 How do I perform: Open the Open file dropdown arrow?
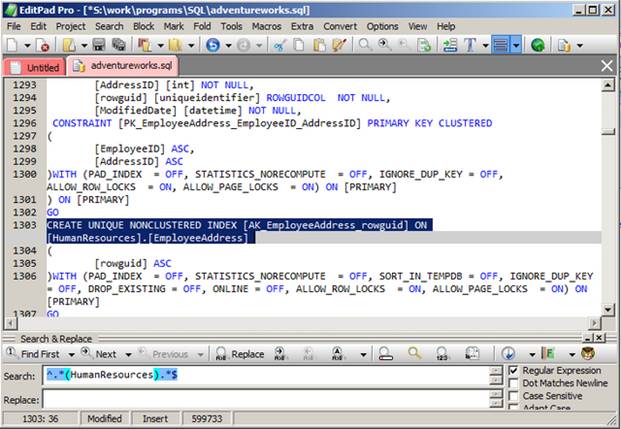[x=84, y=46]
